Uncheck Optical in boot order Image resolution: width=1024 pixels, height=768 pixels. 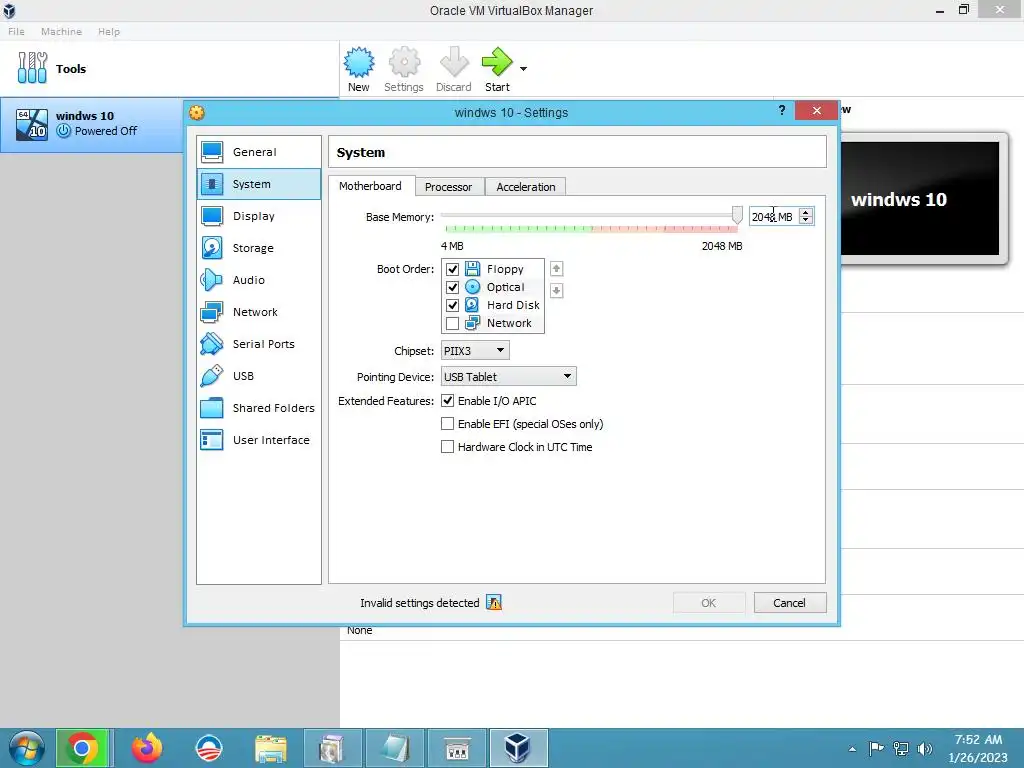[x=452, y=287]
